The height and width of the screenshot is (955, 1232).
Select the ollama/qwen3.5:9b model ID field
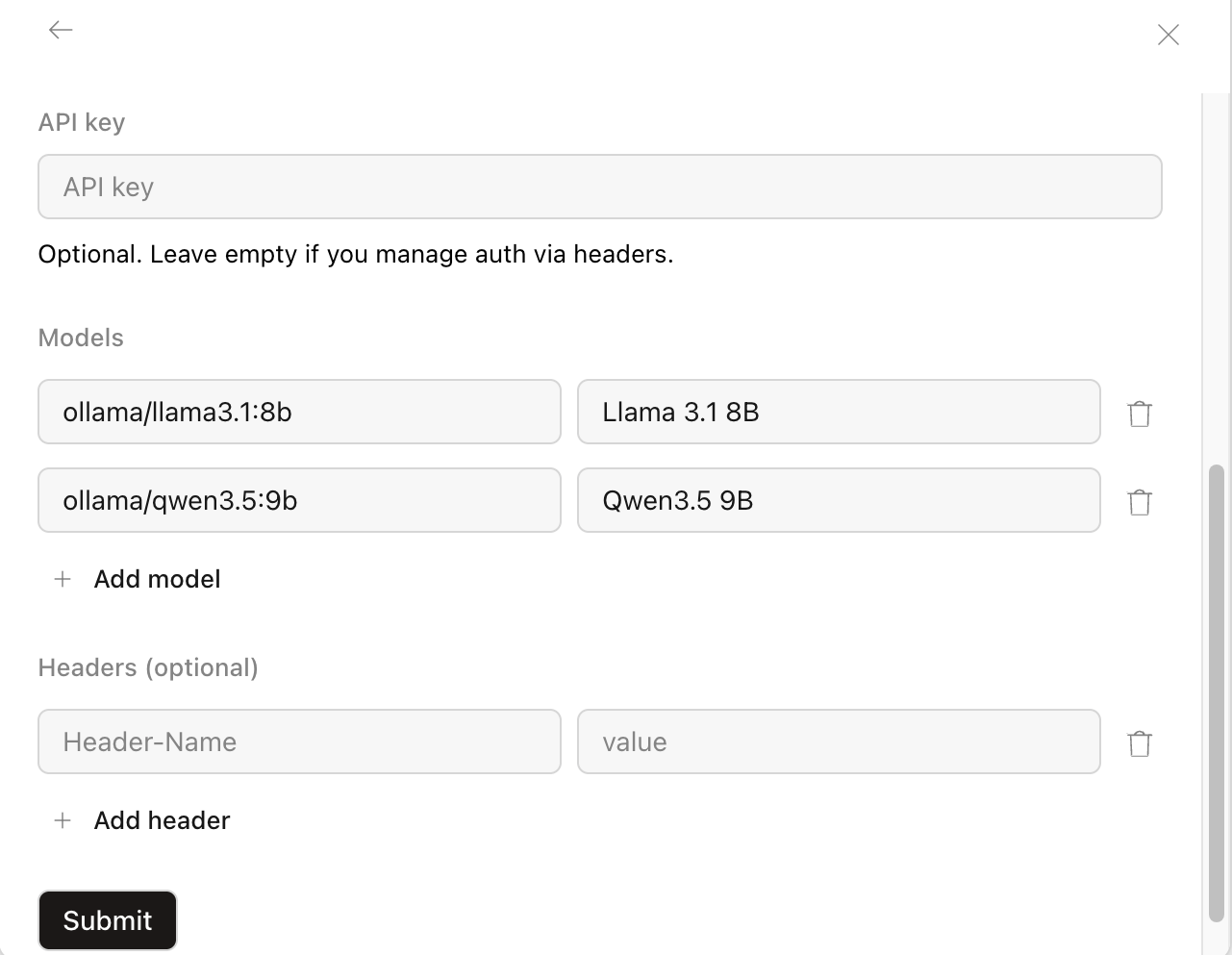point(299,501)
